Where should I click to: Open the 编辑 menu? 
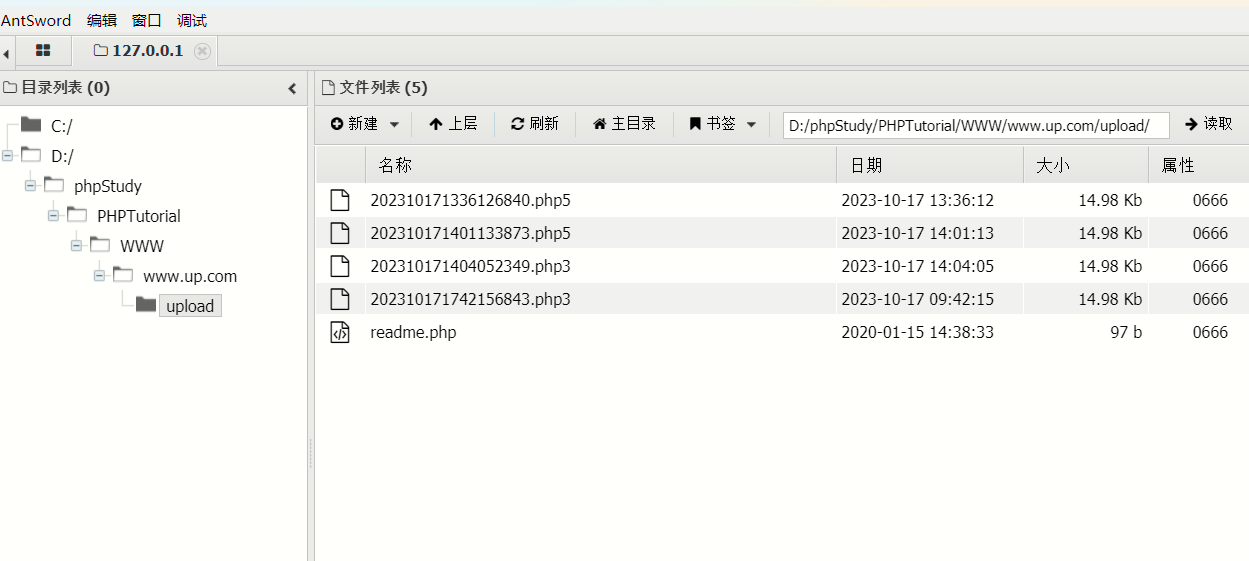click(x=101, y=20)
